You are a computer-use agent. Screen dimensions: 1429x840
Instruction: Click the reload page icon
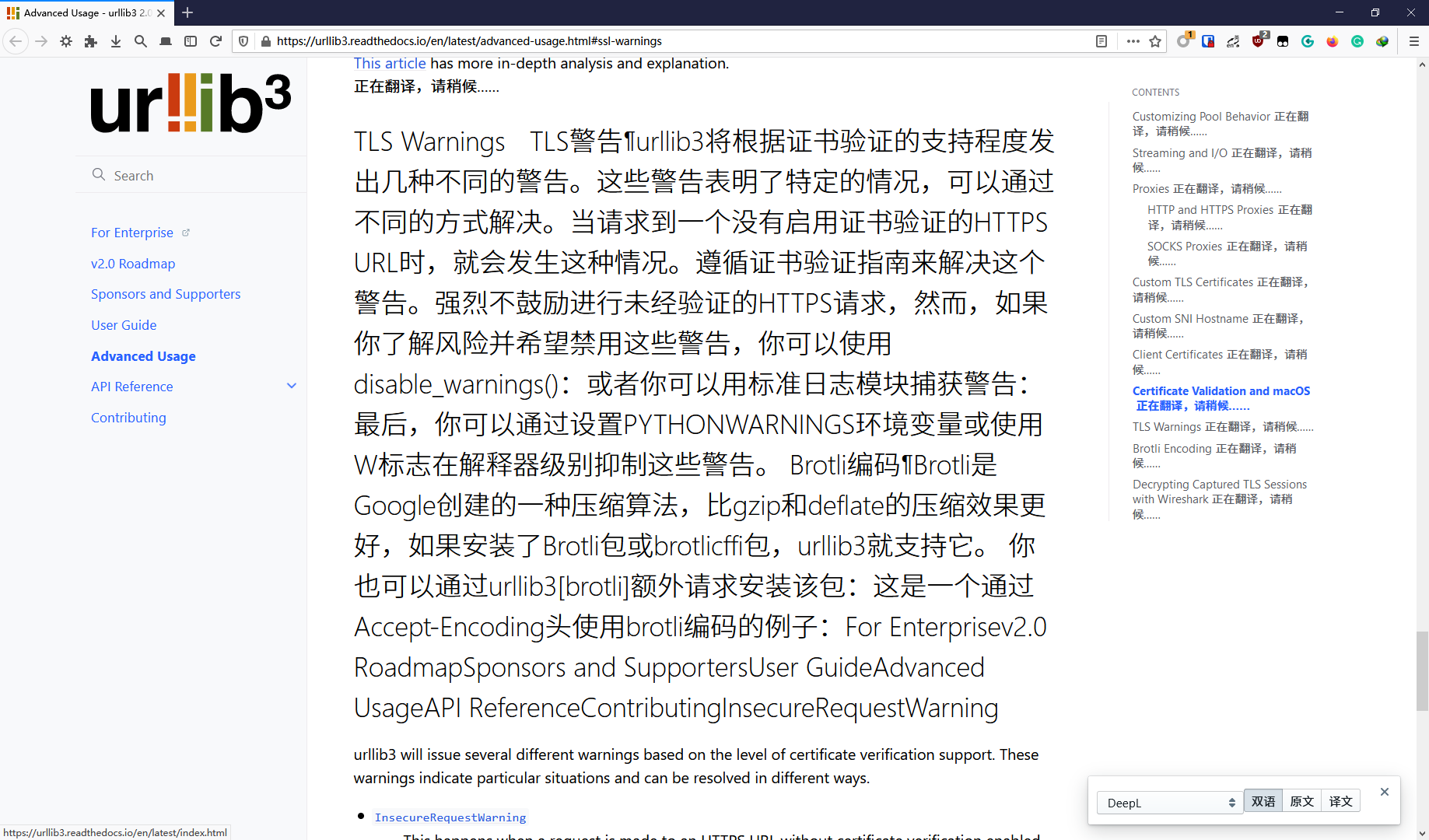[x=215, y=41]
